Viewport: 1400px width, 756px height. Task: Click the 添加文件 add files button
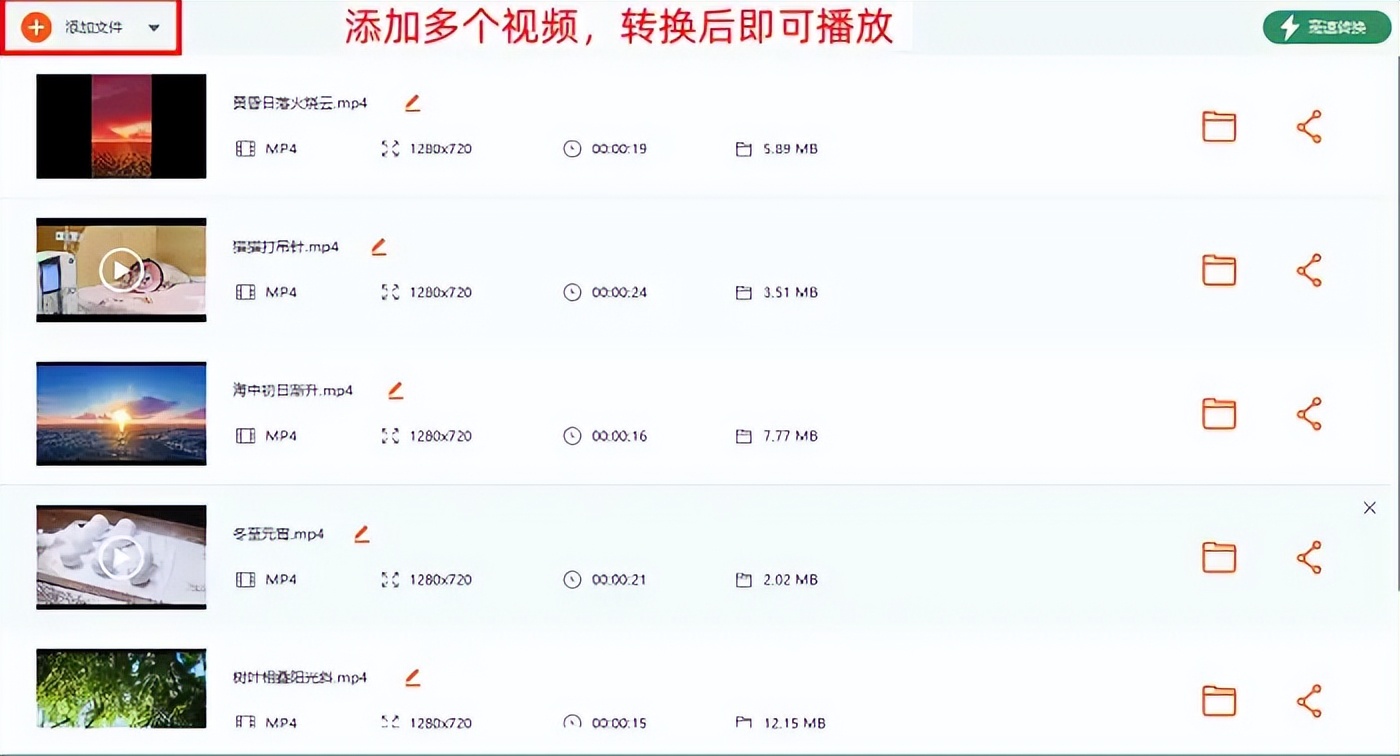pos(88,27)
